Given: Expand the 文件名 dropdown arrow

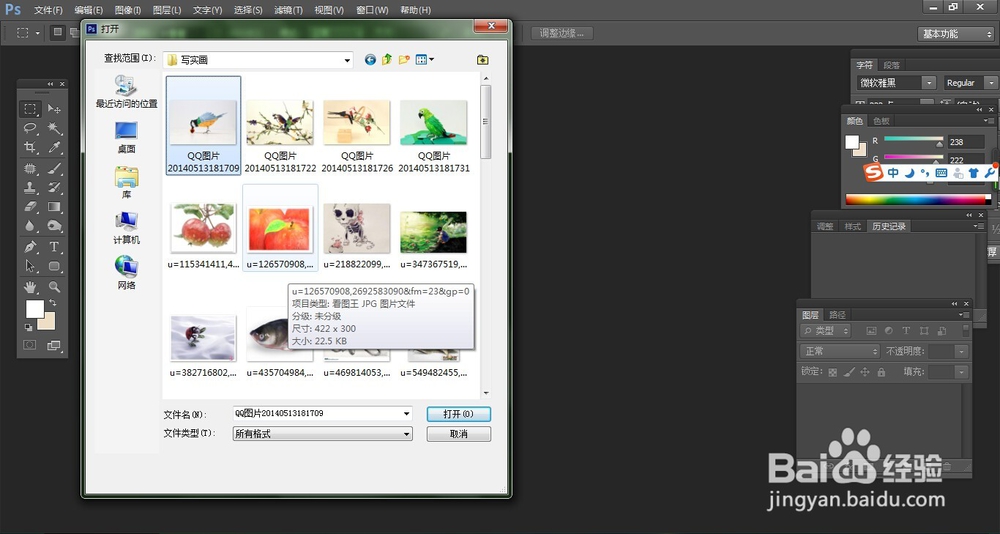Looking at the screenshot, I should tap(406, 413).
